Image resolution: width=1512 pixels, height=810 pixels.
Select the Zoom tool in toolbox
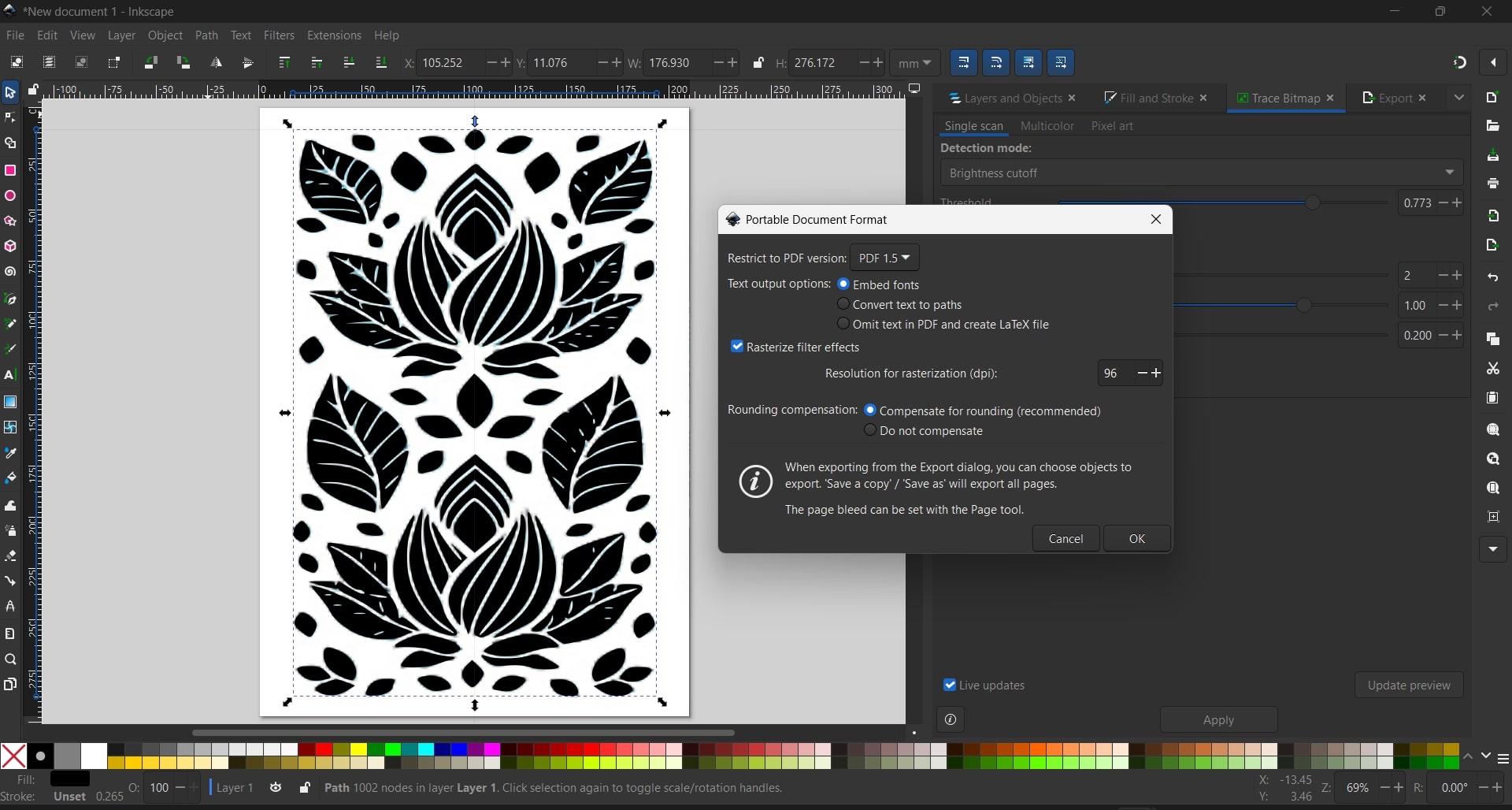coord(10,660)
